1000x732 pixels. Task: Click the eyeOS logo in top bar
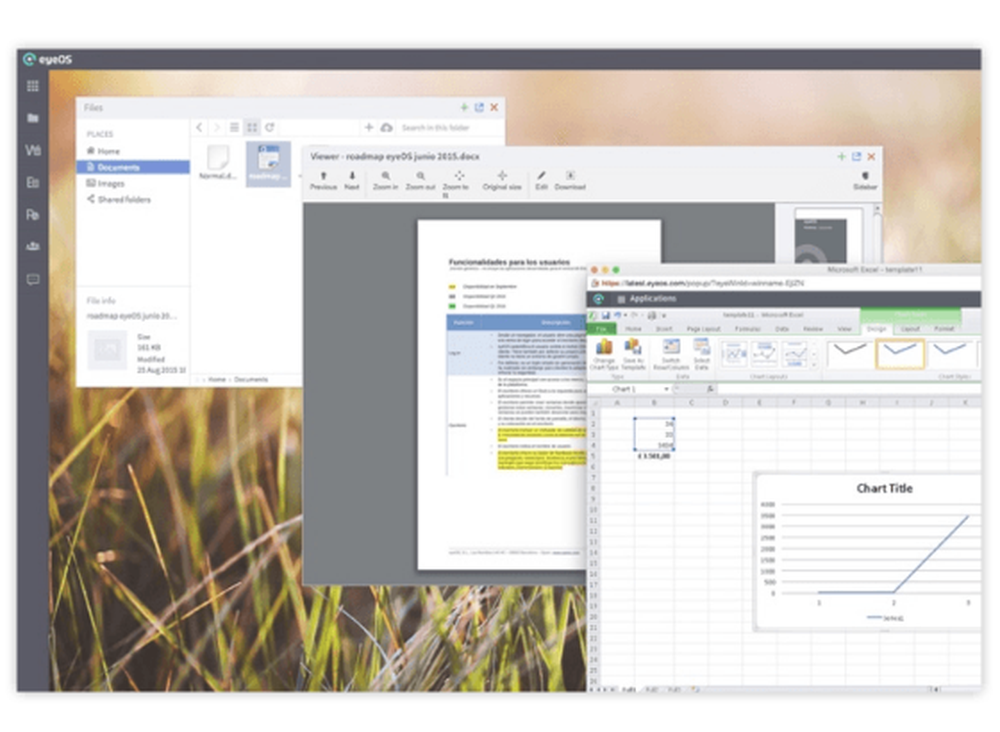point(47,59)
